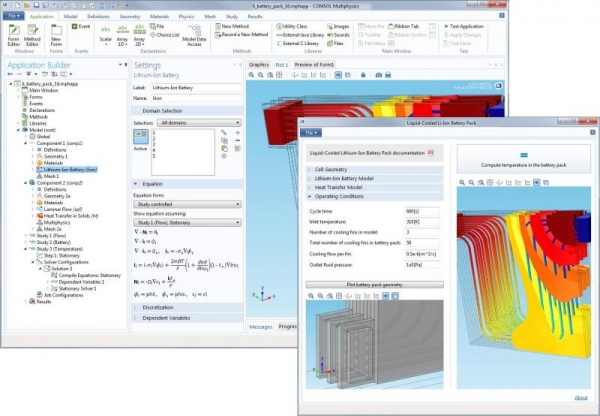Zoom in on the Graphics window

pyautogui.click(x=251, y=75)
